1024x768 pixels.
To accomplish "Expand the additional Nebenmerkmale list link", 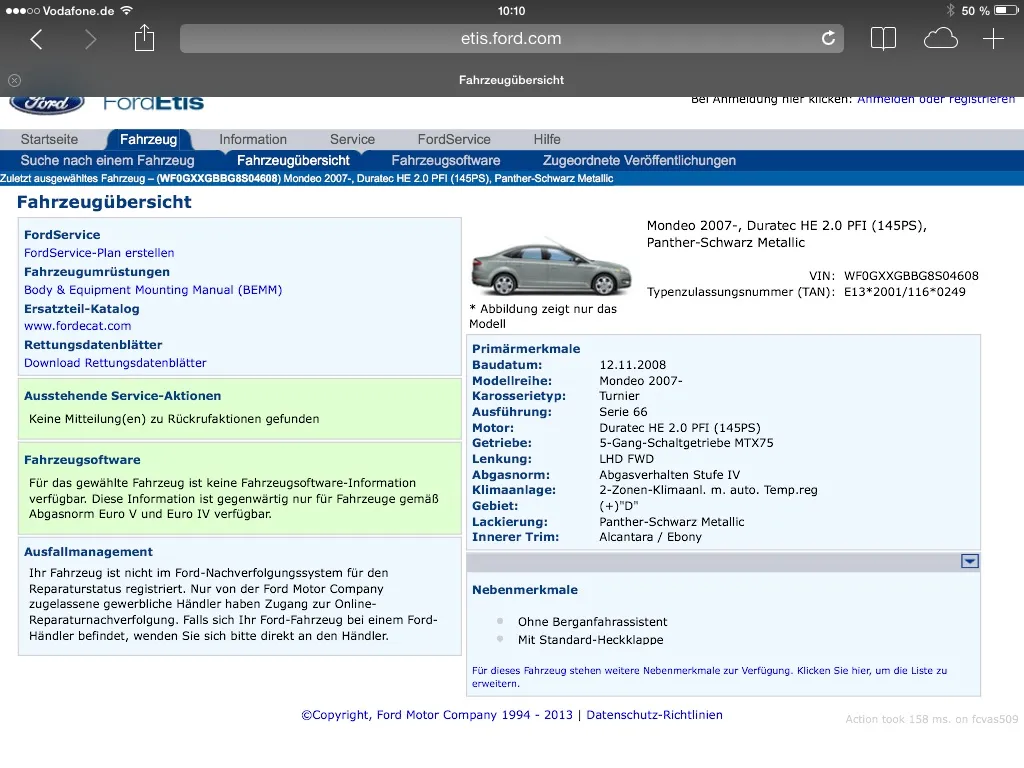I will (x=709, y=677).
